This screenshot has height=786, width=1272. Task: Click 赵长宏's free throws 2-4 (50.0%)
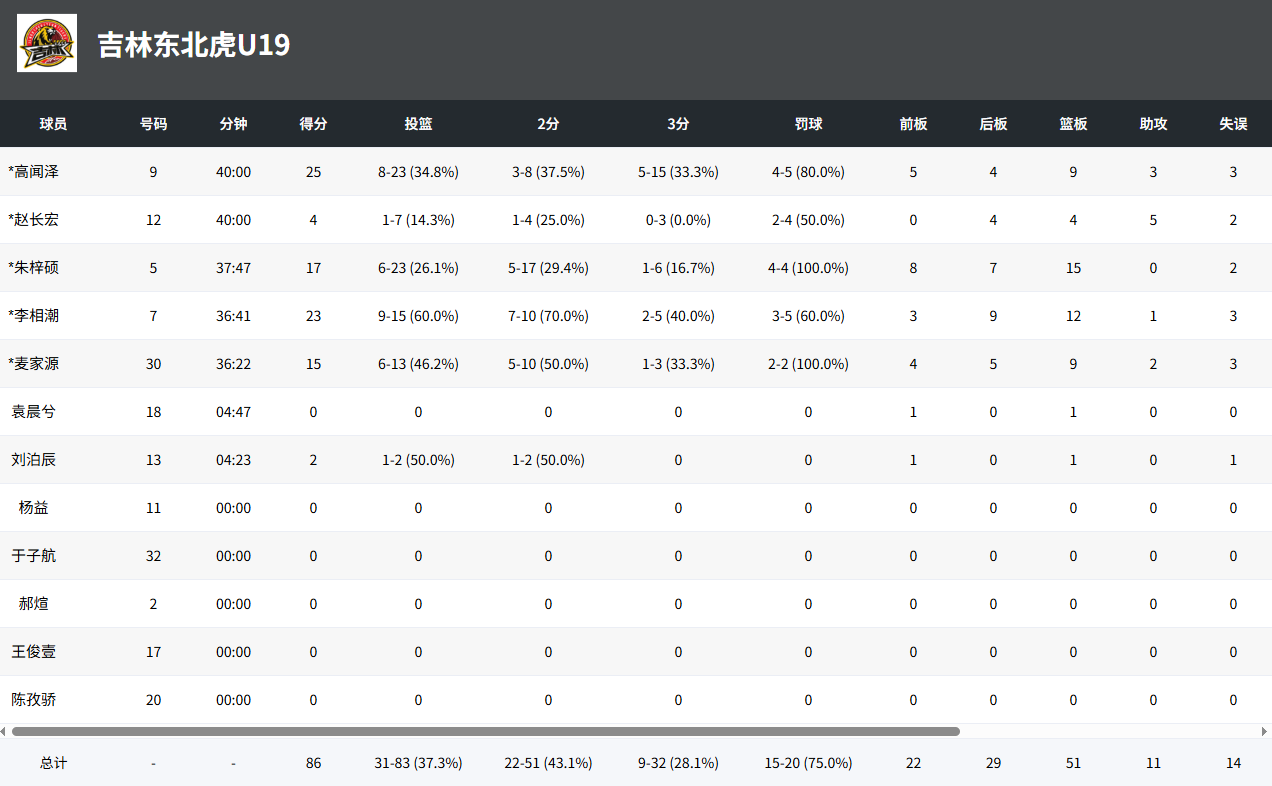click(x=808, y=220)
